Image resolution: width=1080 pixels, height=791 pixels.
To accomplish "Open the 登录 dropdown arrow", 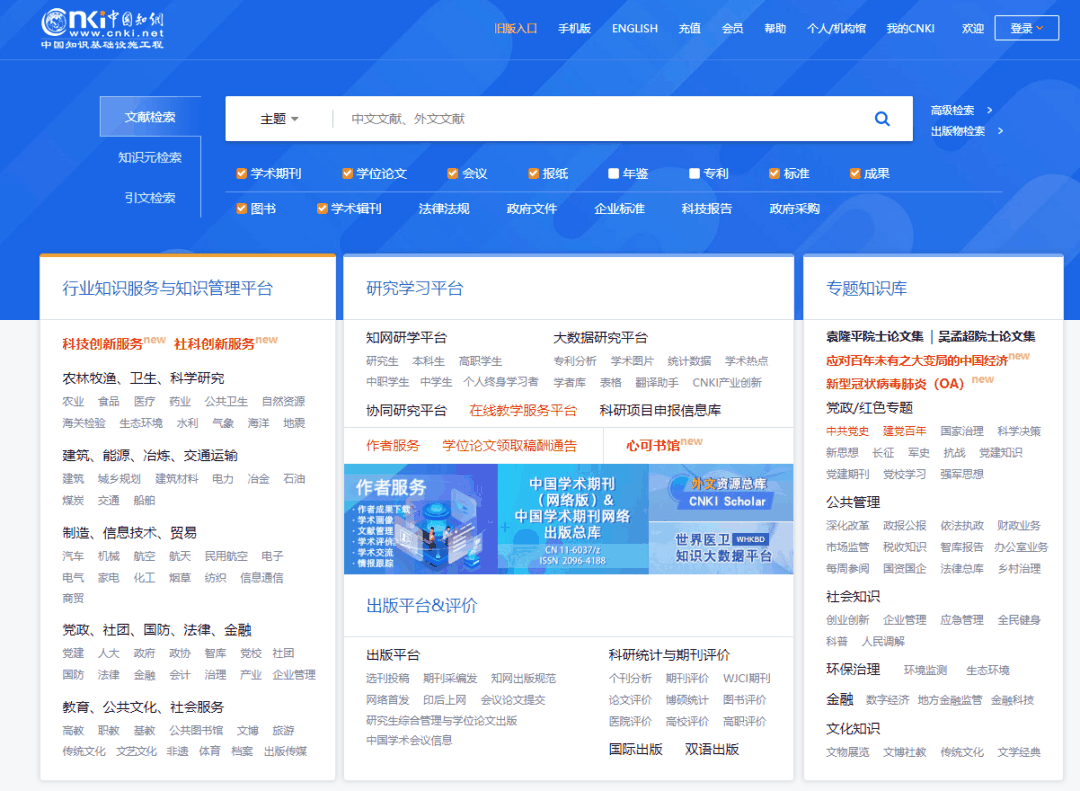I will coord(1041,28).
